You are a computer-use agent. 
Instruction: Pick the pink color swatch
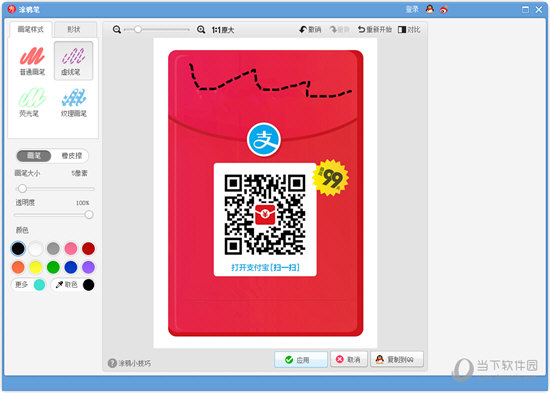(x=71, y=248)
